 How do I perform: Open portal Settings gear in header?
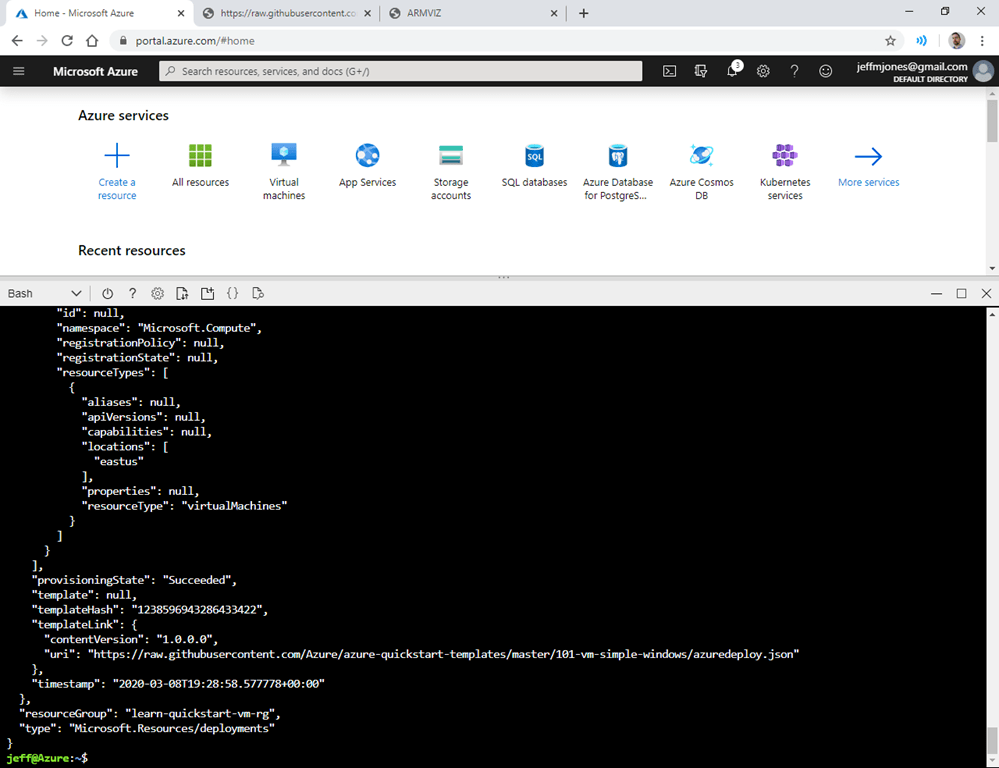pos(763,71)
